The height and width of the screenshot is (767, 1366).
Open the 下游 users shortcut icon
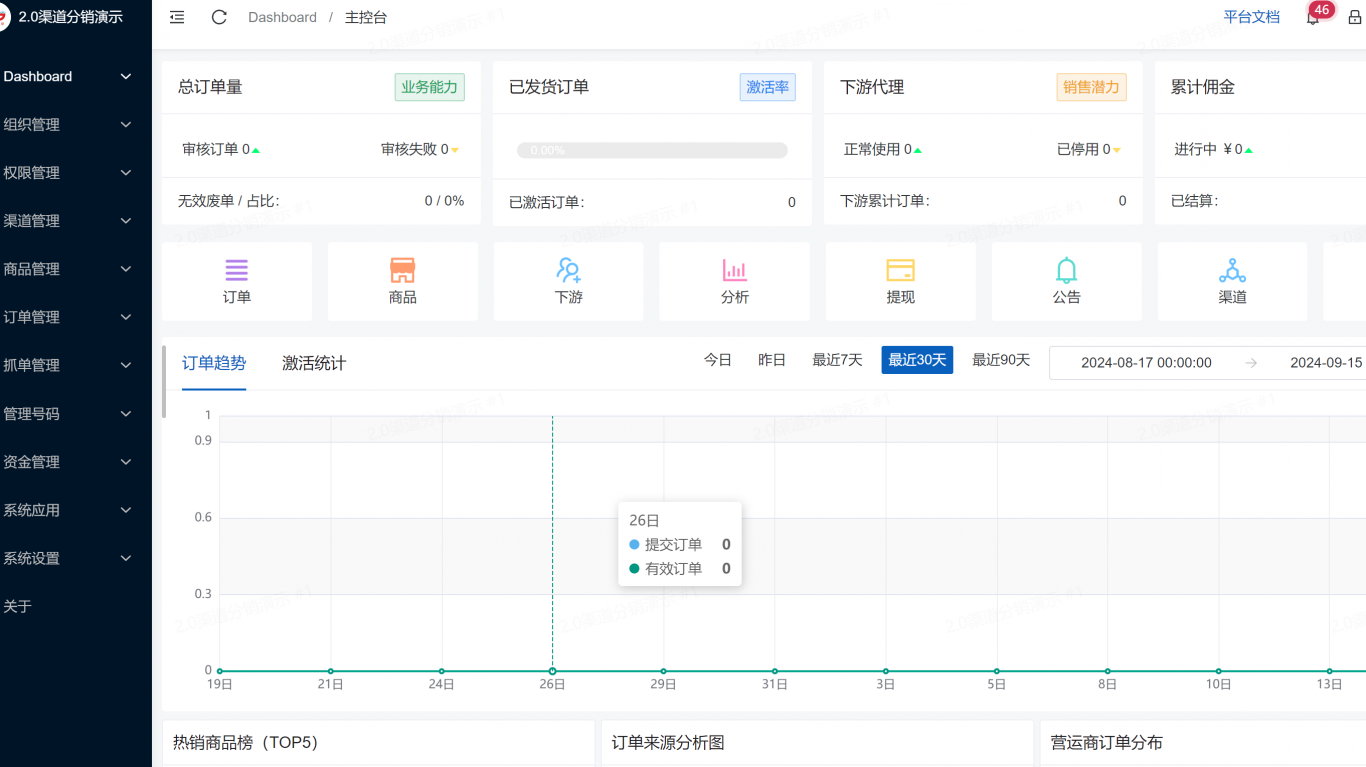[569, 270]
